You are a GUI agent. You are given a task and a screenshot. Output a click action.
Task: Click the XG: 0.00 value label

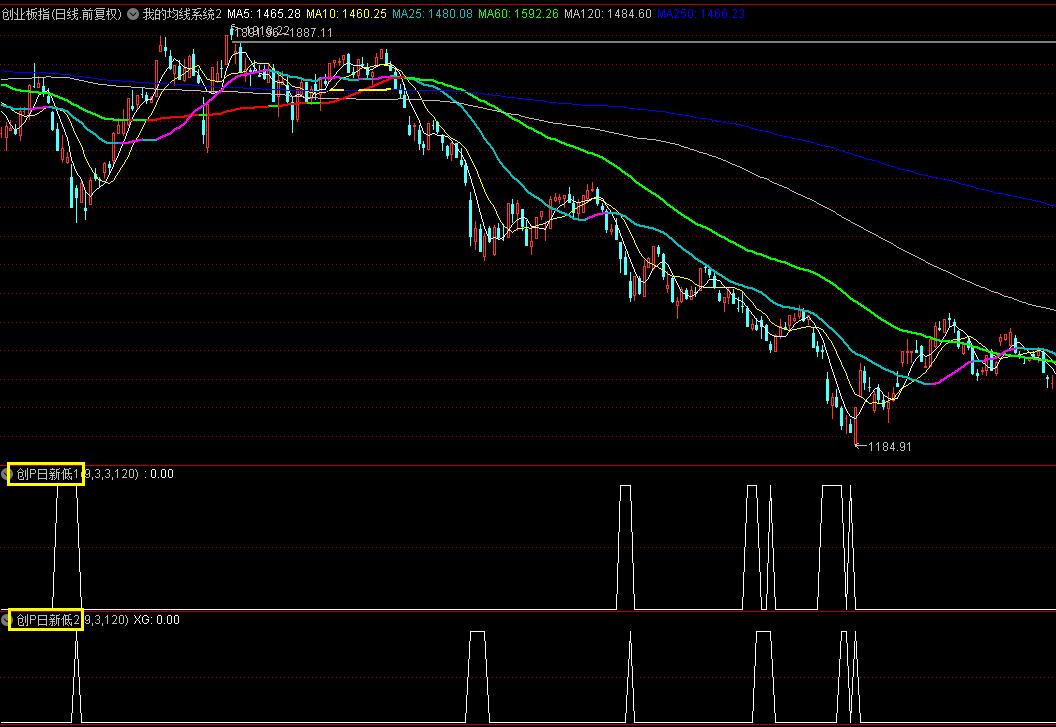[x=156, y=620]
